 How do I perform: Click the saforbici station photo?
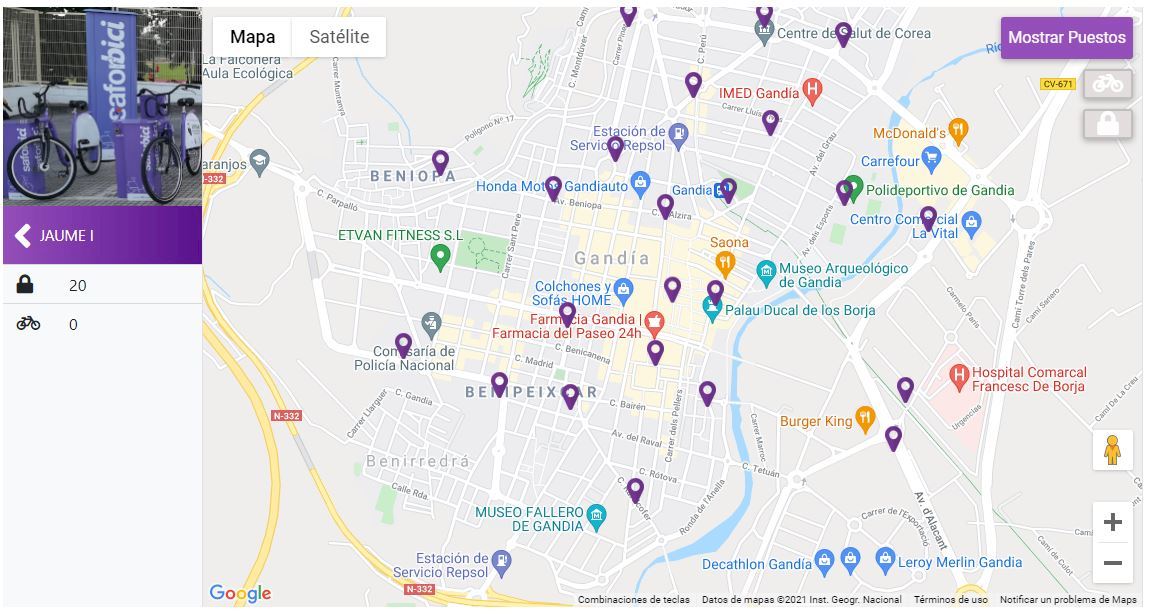pos(102,107)
